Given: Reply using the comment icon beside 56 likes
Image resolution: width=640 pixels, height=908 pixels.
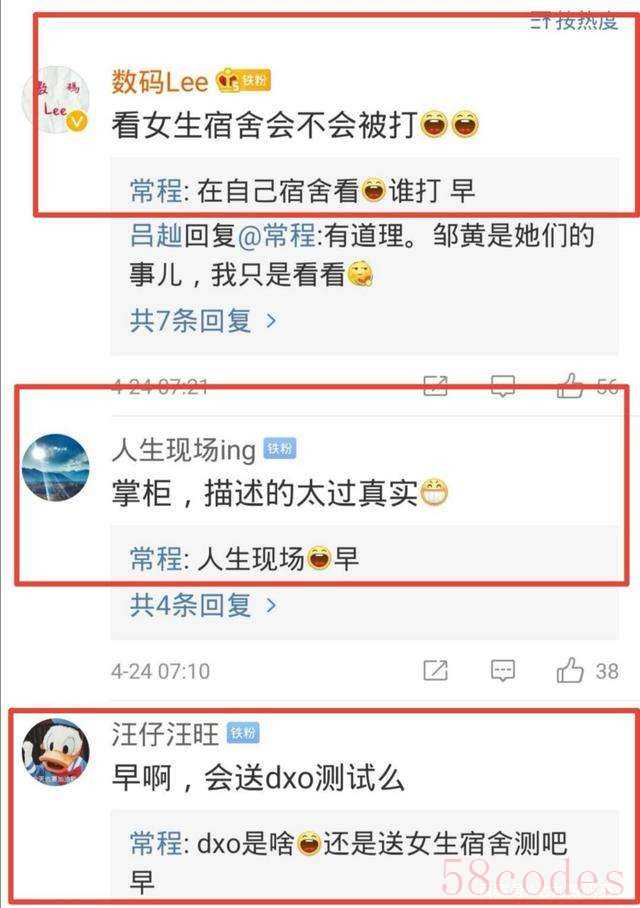Looking at the screenshot, I should coord(503,386).
